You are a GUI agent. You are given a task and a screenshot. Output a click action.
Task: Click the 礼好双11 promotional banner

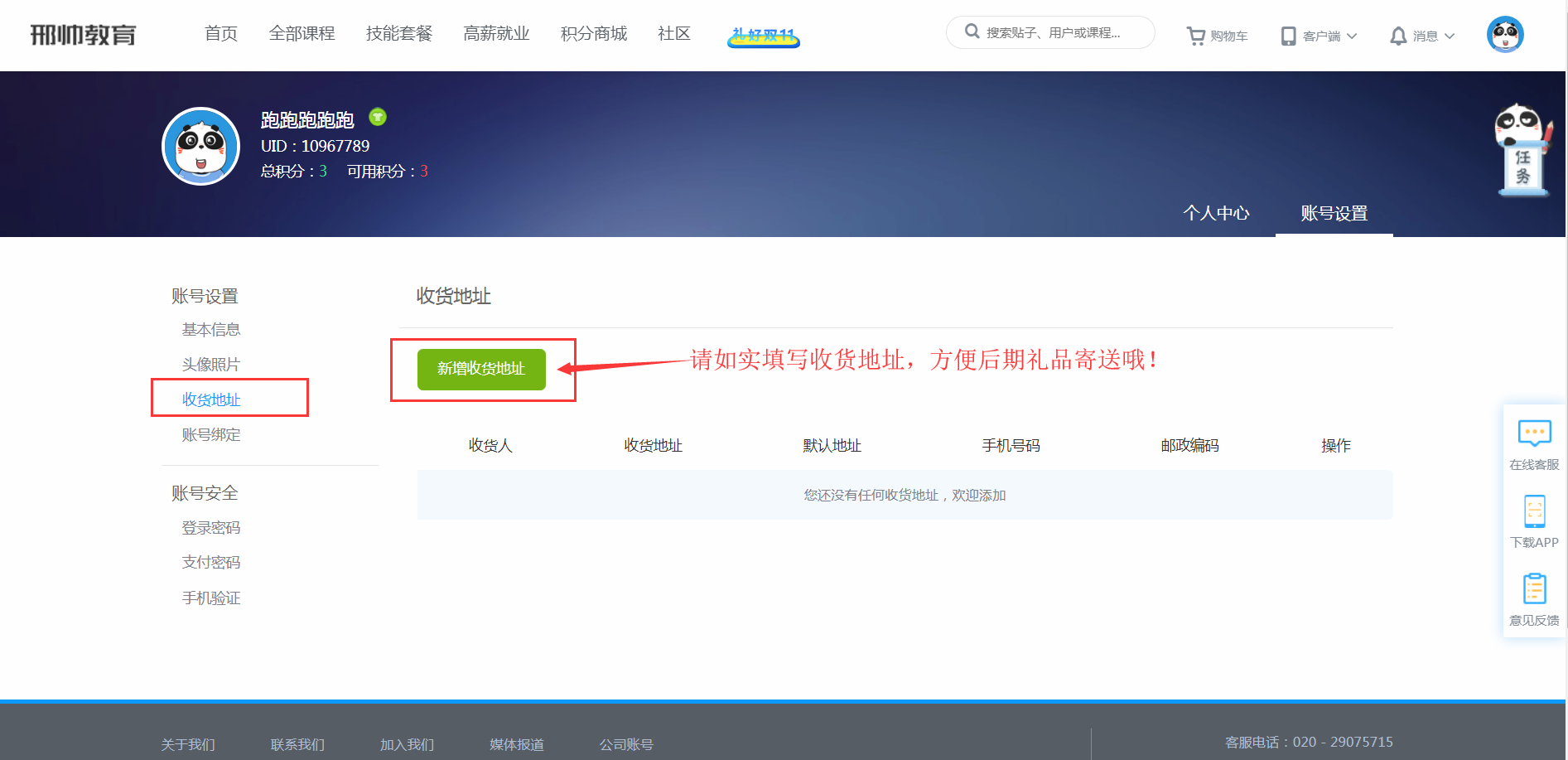pos(763,36)
